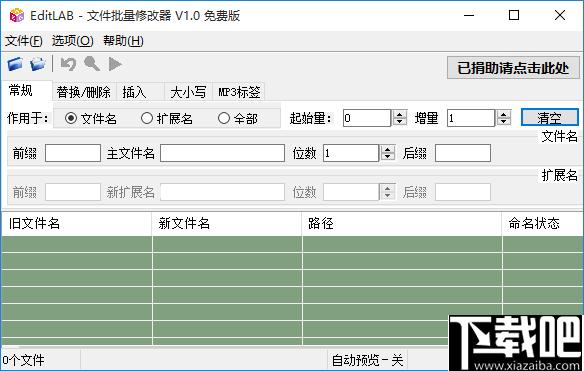584x371 pixels.
Task: Click the 清空 button
Action: [x=549, y=118]
